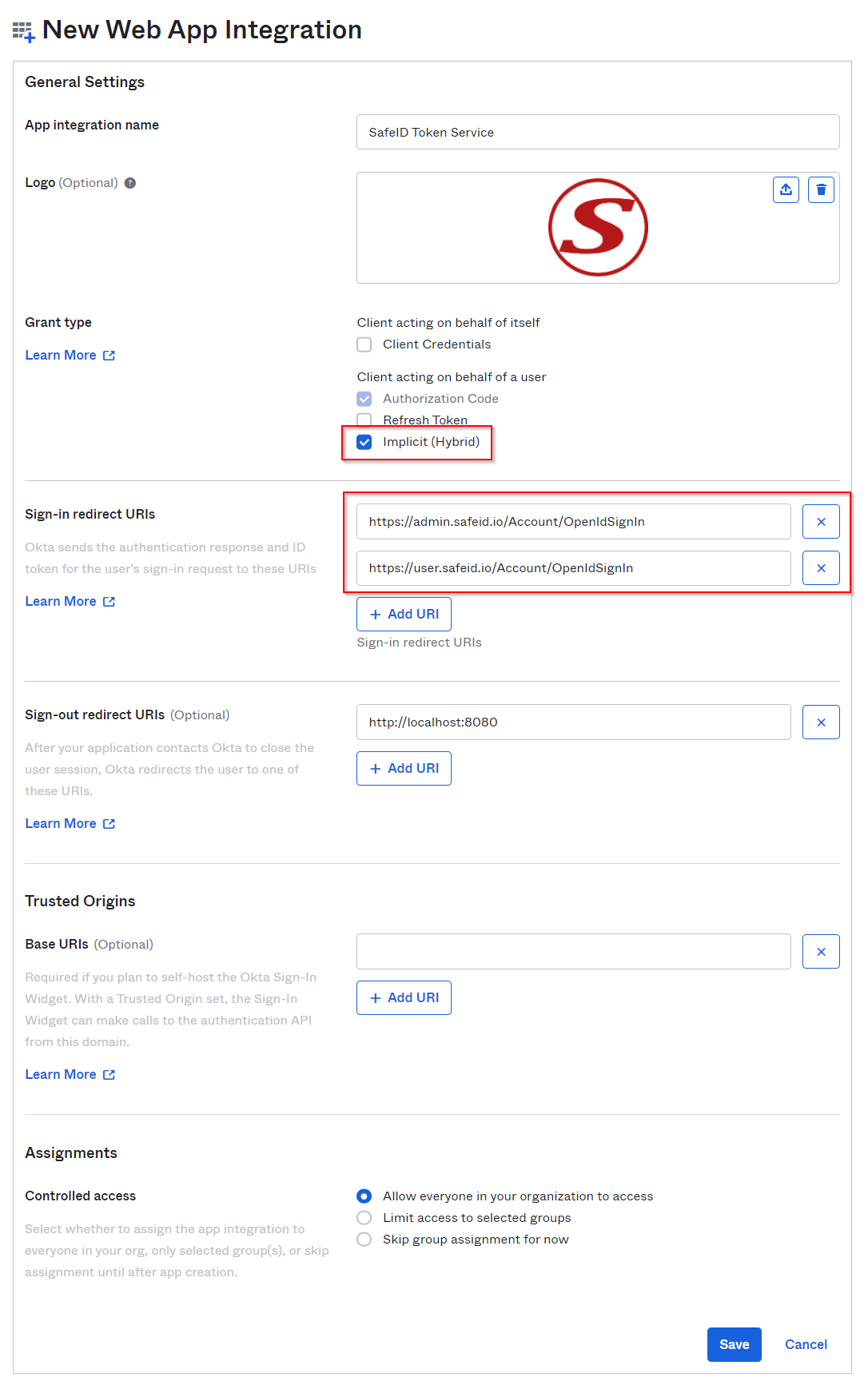The height and width of the screenshot is (1385, 868).
Task: Uncheck the Implicit (Hybrid) grant type
Action: click(364, 442)
